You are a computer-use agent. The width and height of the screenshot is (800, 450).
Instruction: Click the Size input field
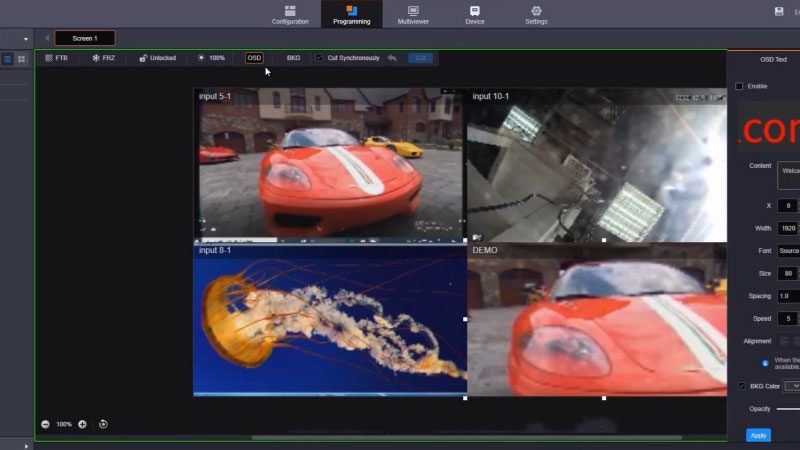pyautogui.click(x=788, y=273)
